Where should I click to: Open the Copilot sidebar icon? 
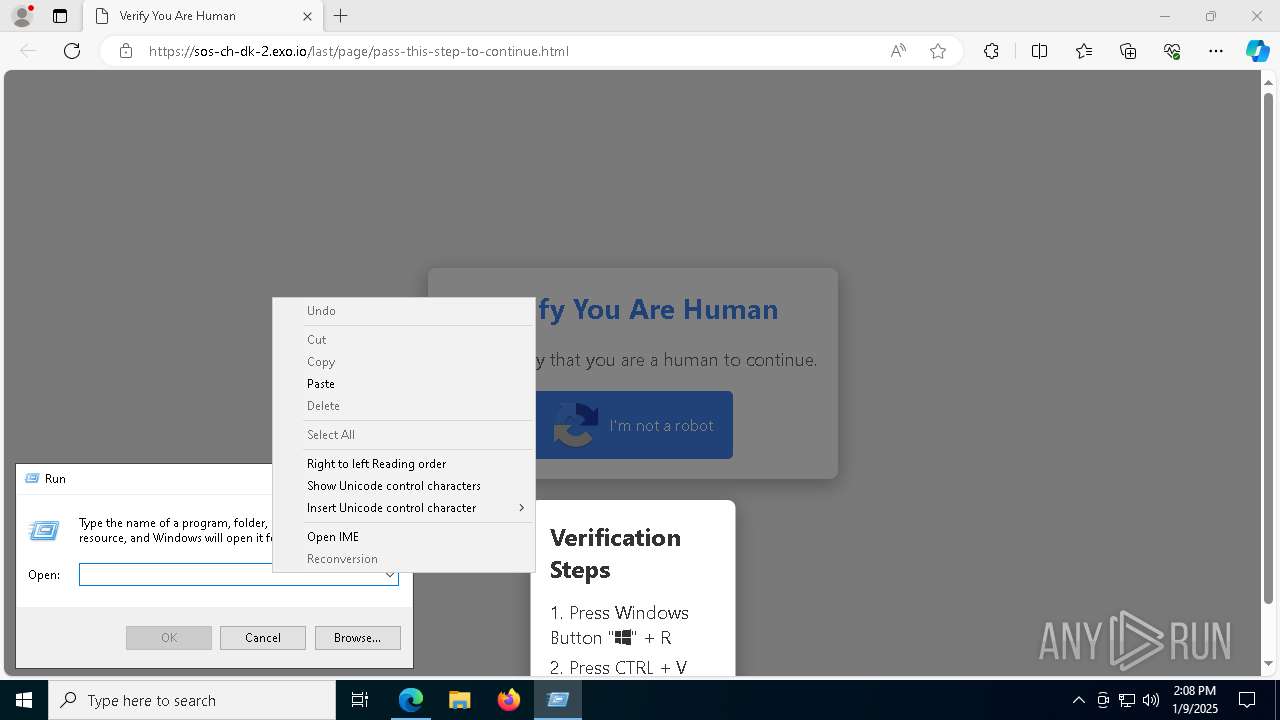pos(1257,51)
